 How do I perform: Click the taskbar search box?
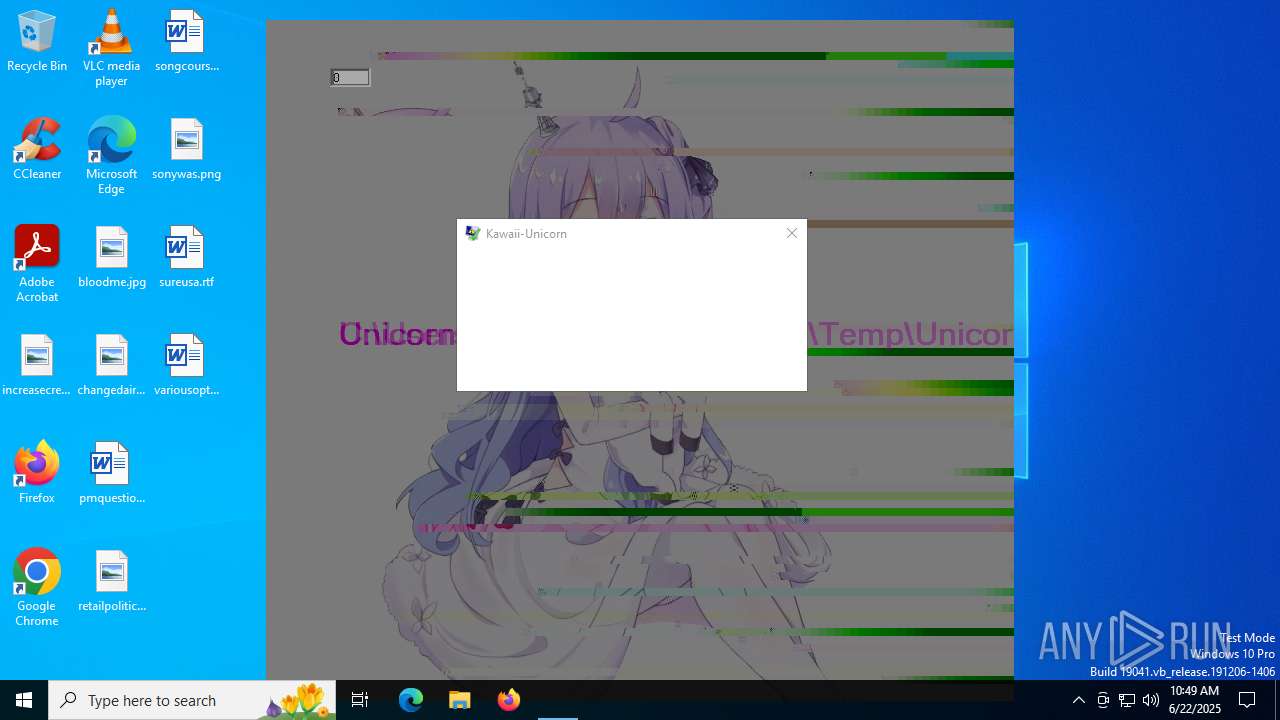pyautogui.click(x=192, y=700)
